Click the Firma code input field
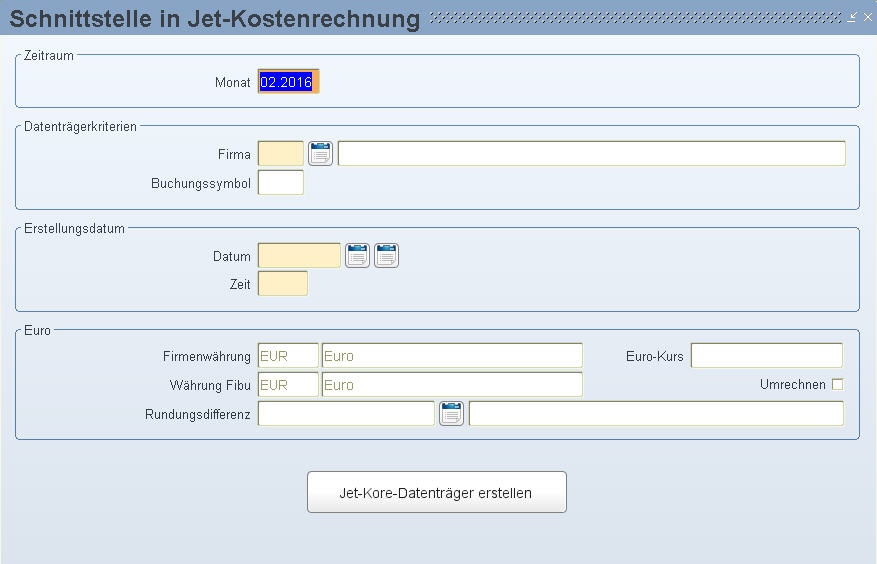877x564 pixels. point(281,153)
